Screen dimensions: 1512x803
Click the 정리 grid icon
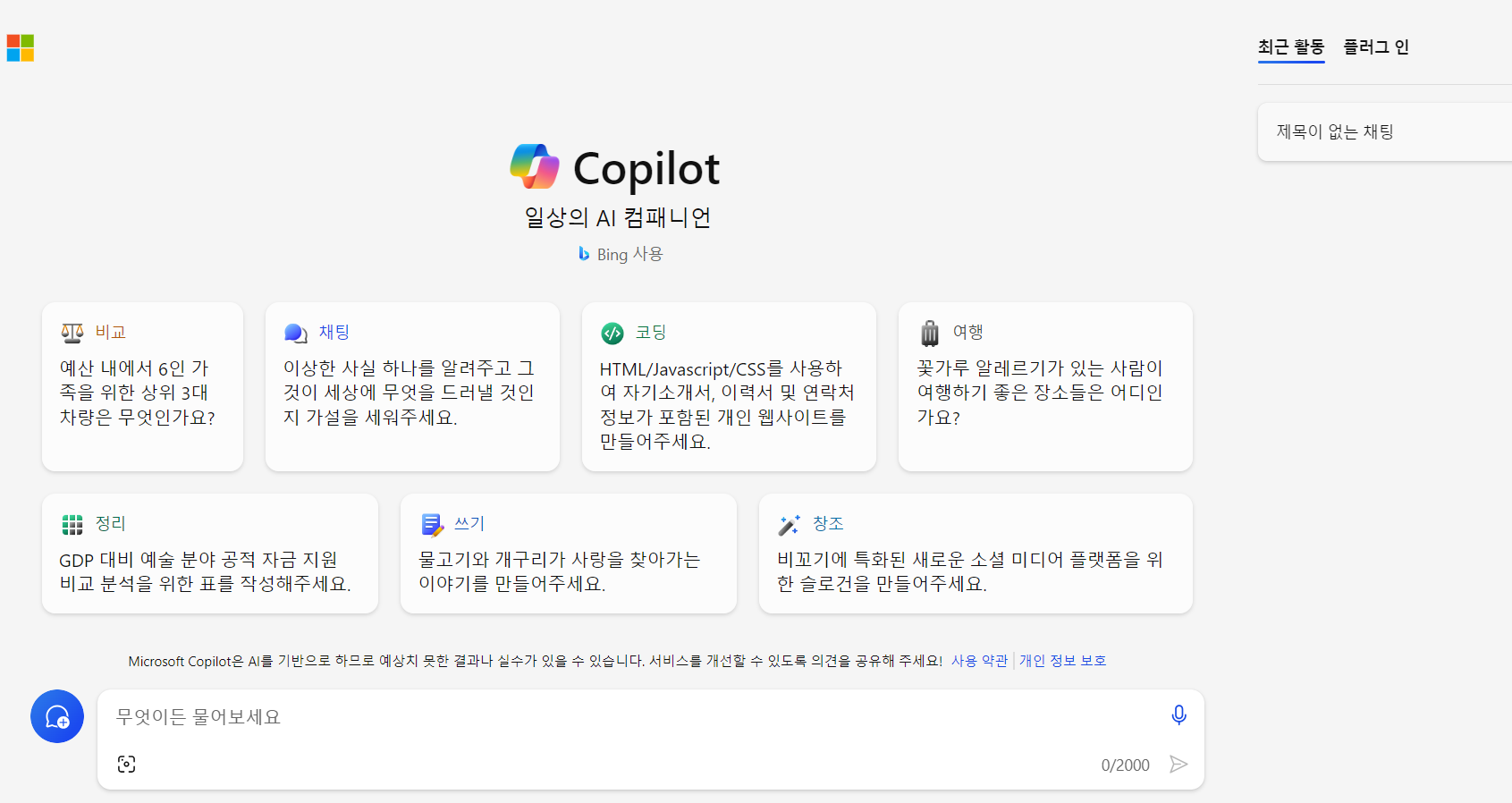(72, 524)
